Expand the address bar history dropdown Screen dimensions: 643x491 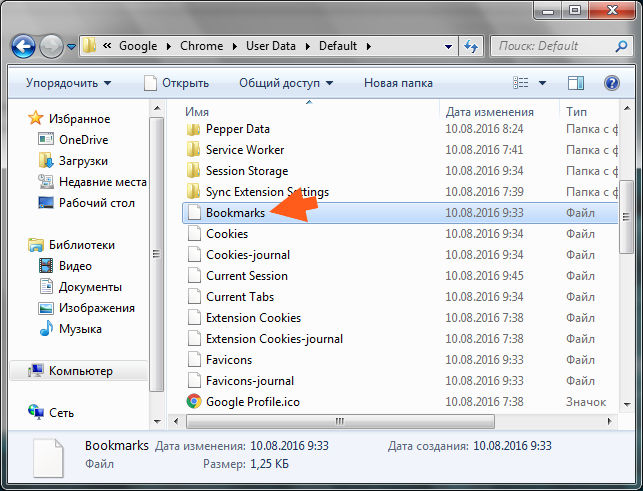[448, 47]
